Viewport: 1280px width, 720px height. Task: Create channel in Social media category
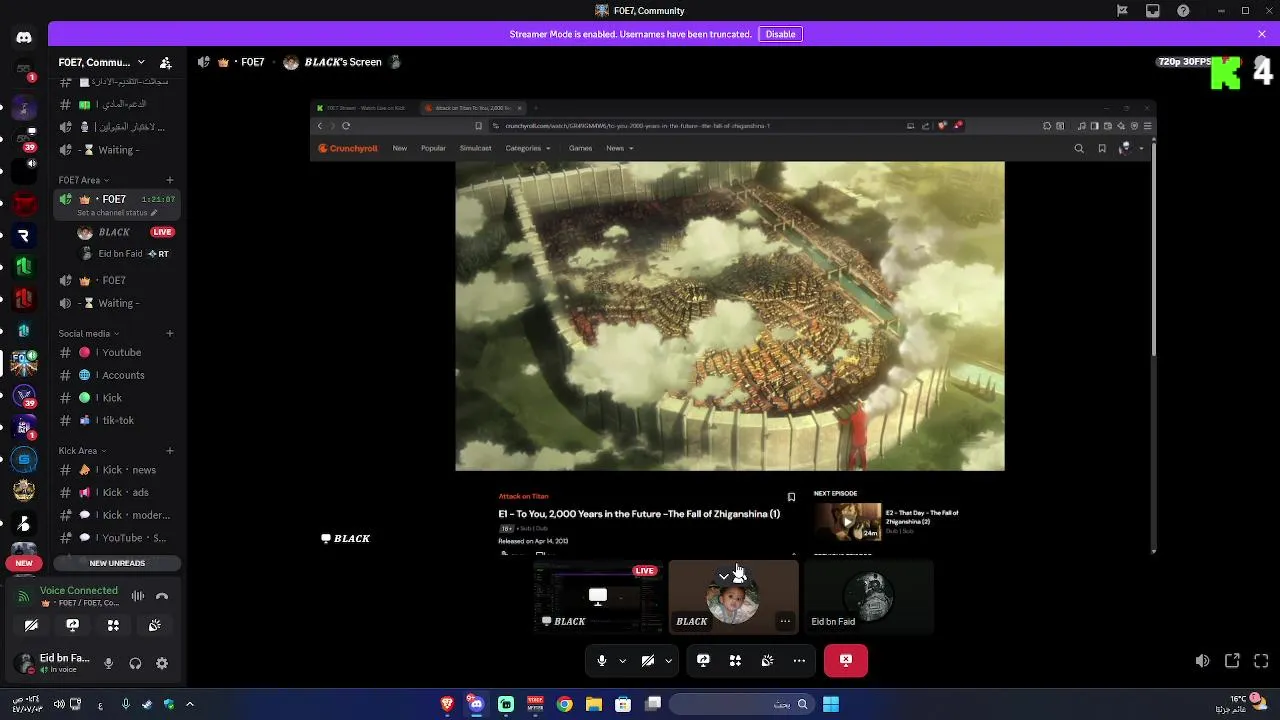[x=169, y=333]
